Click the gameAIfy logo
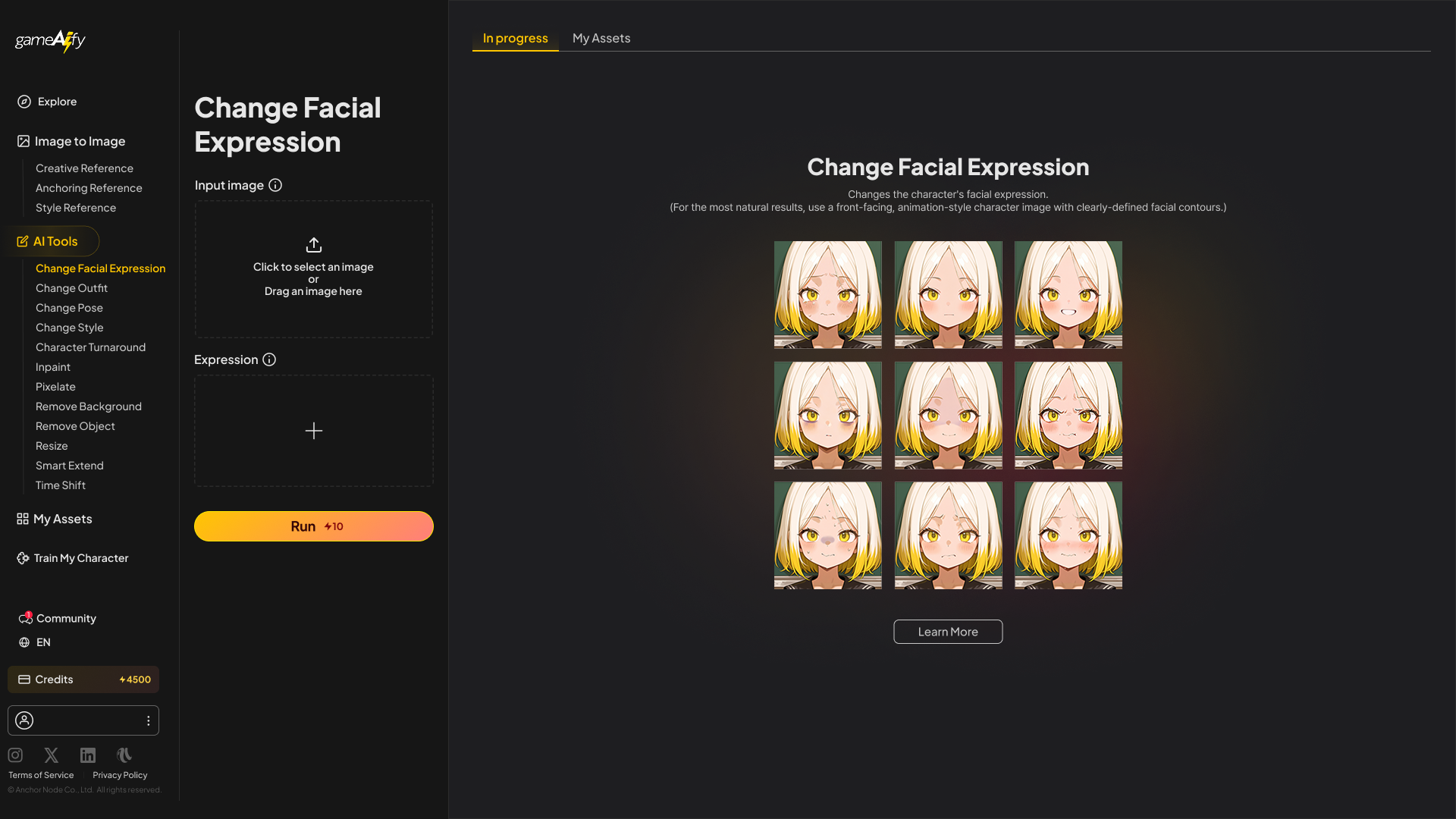Viewport: 1456px width, 819px height. (50, 41)
